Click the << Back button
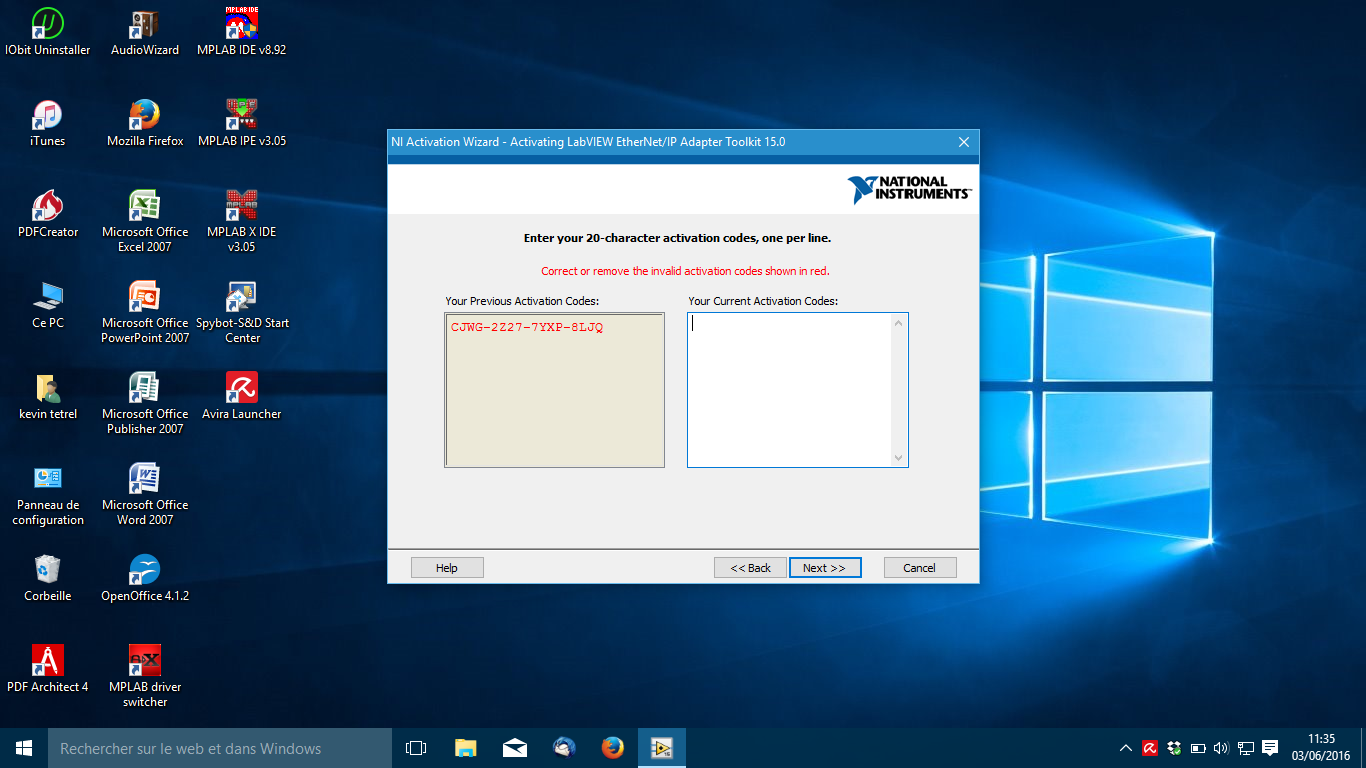The width and height of the screenshot is (1366, 768). click(x=750, y=568)
